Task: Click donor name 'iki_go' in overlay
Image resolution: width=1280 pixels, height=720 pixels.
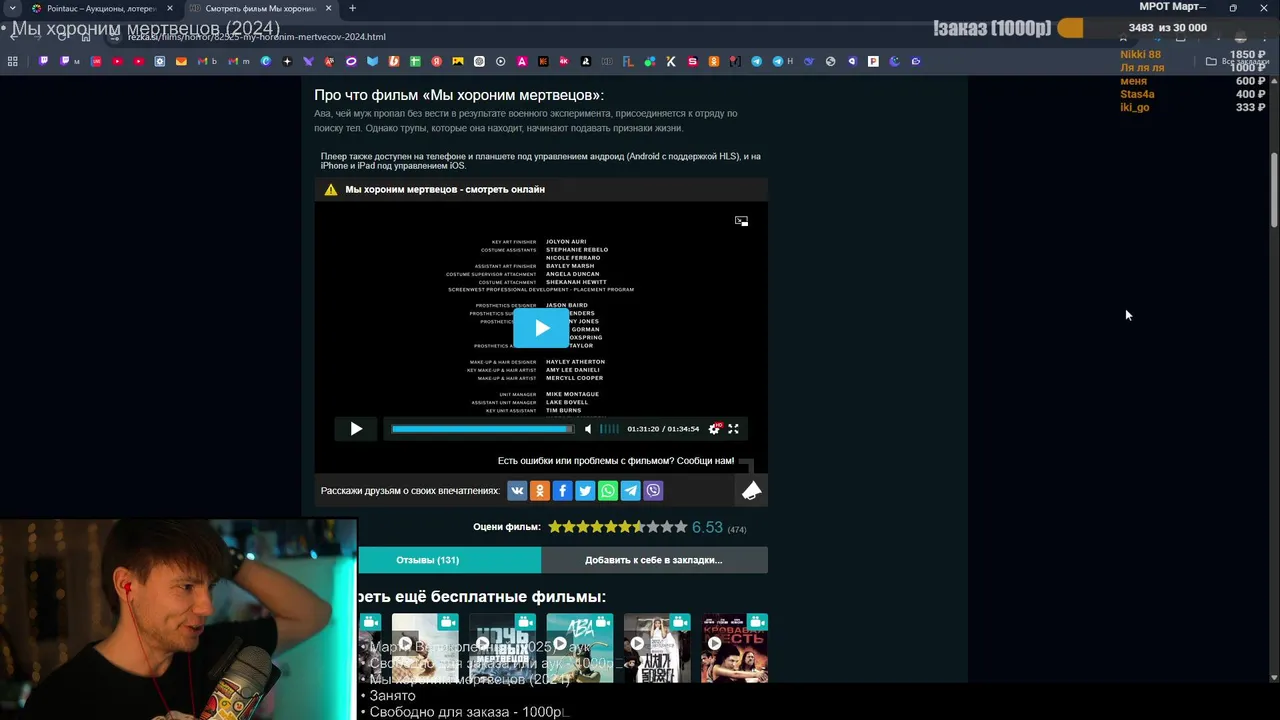Action: 1134,107
